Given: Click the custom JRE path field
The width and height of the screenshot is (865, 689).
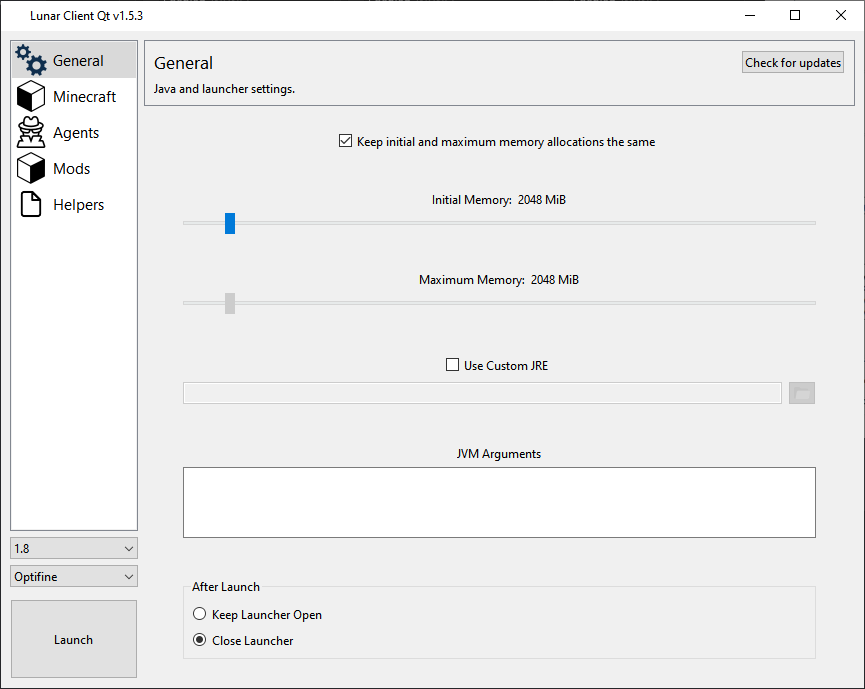Looking at the screenshot, I should tap(482, 393).
